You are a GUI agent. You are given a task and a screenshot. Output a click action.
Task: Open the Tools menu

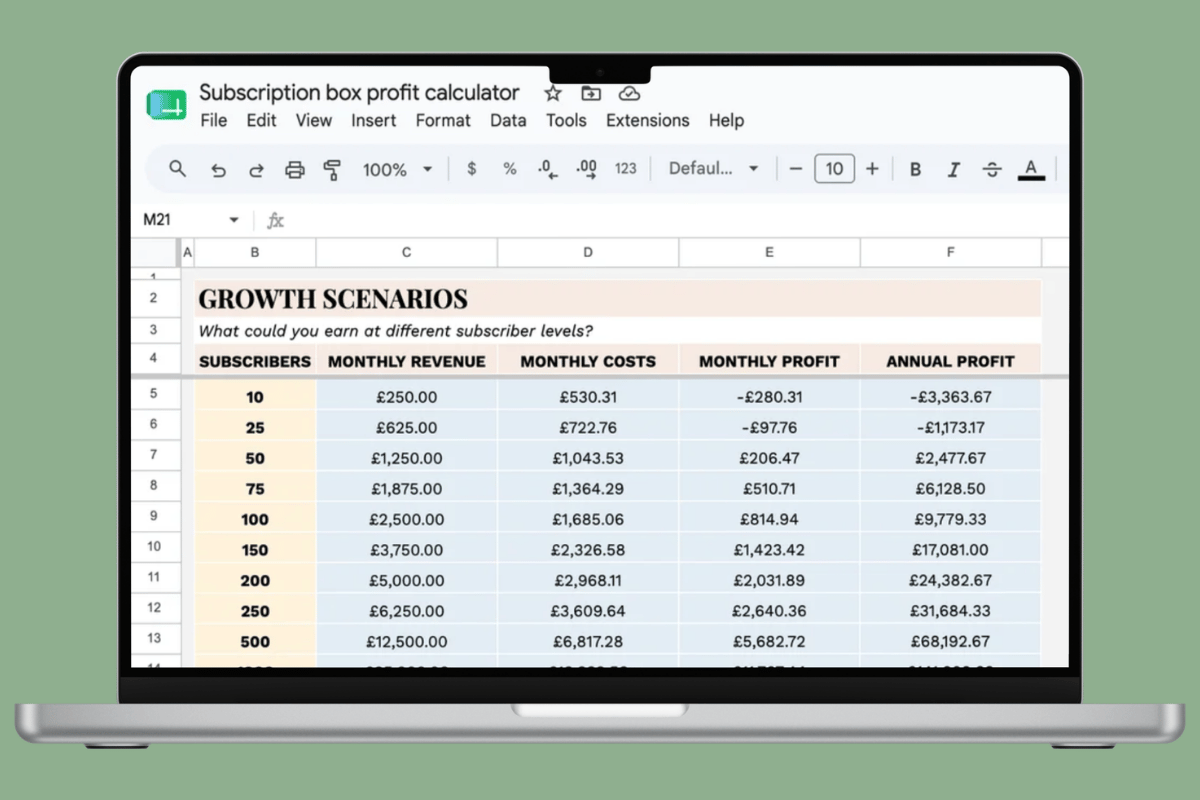coord(566,120)
